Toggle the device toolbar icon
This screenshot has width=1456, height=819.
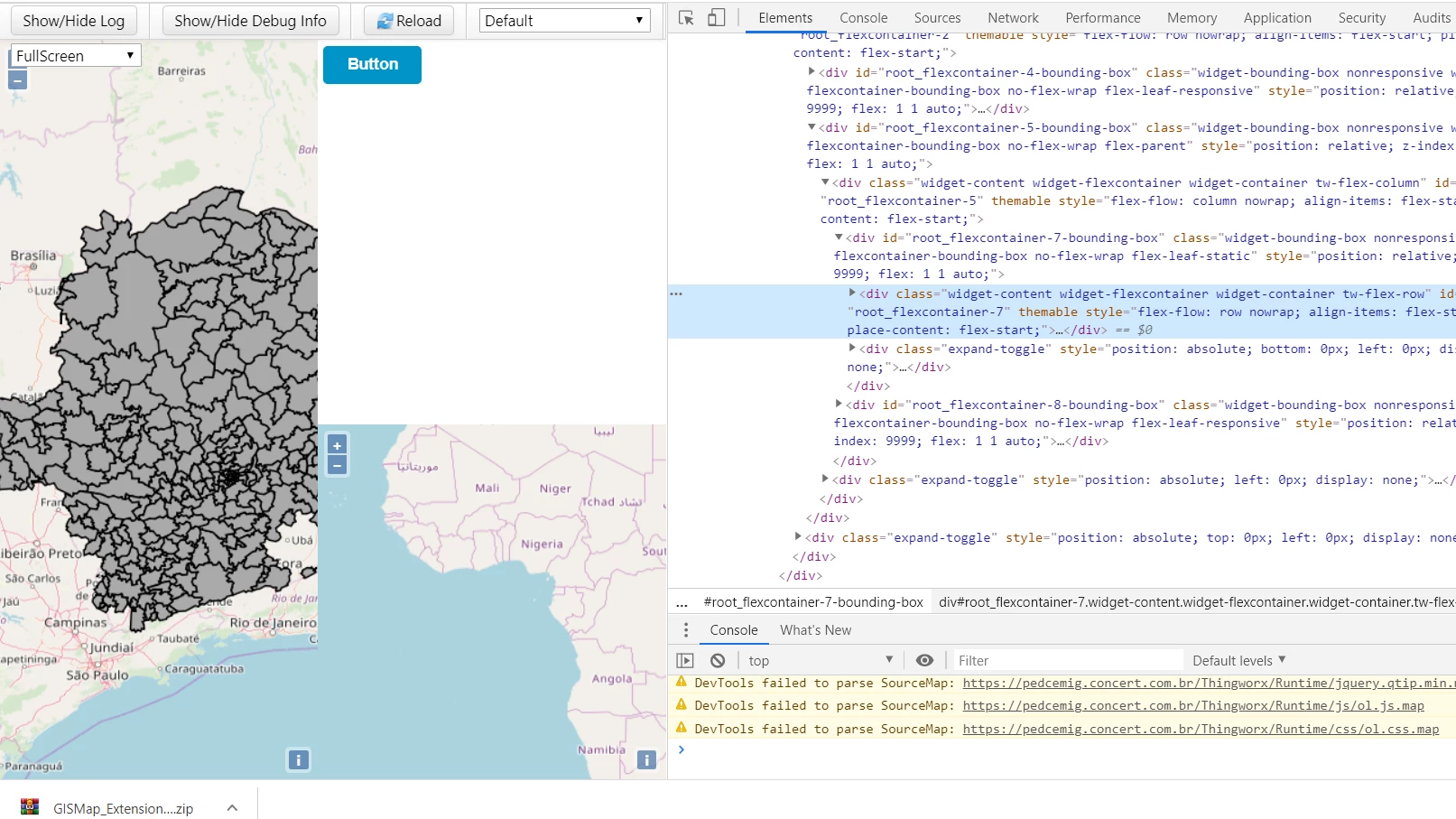pos(716,18)
